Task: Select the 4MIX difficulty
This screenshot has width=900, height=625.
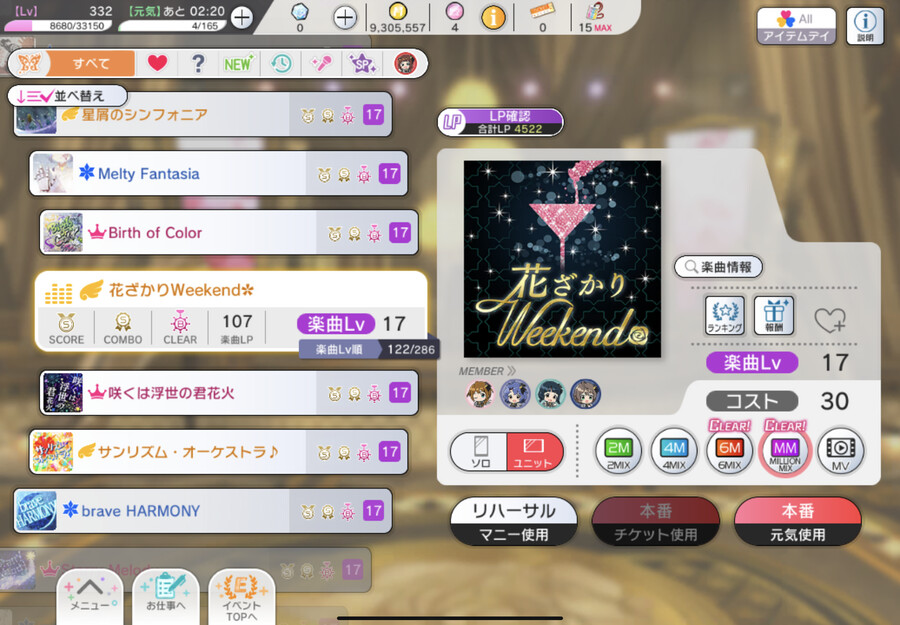Action: [674, 452]
